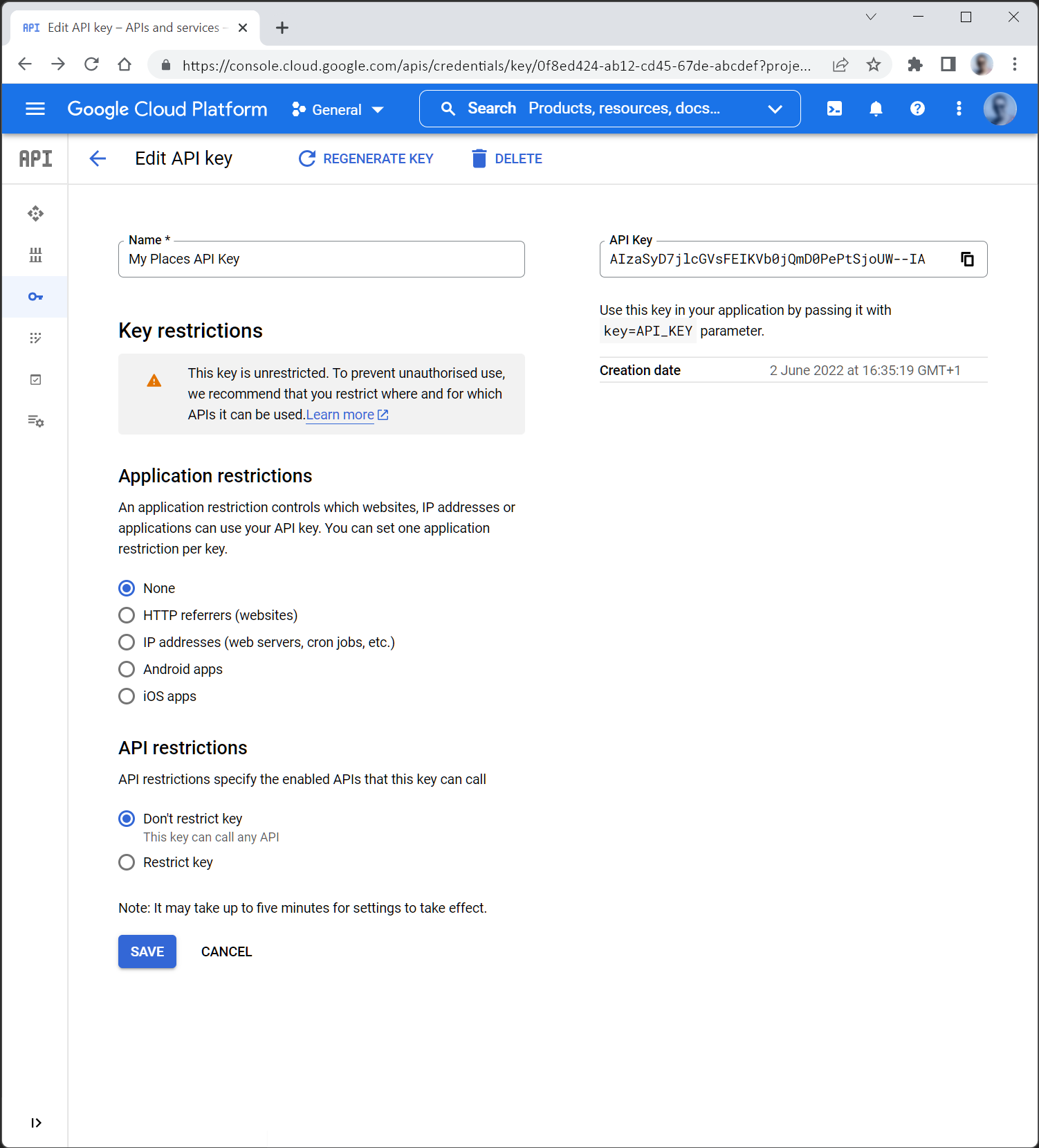1039x1148 pixels.
Task: Save the API key settings
Action: (x=147, y=951)
